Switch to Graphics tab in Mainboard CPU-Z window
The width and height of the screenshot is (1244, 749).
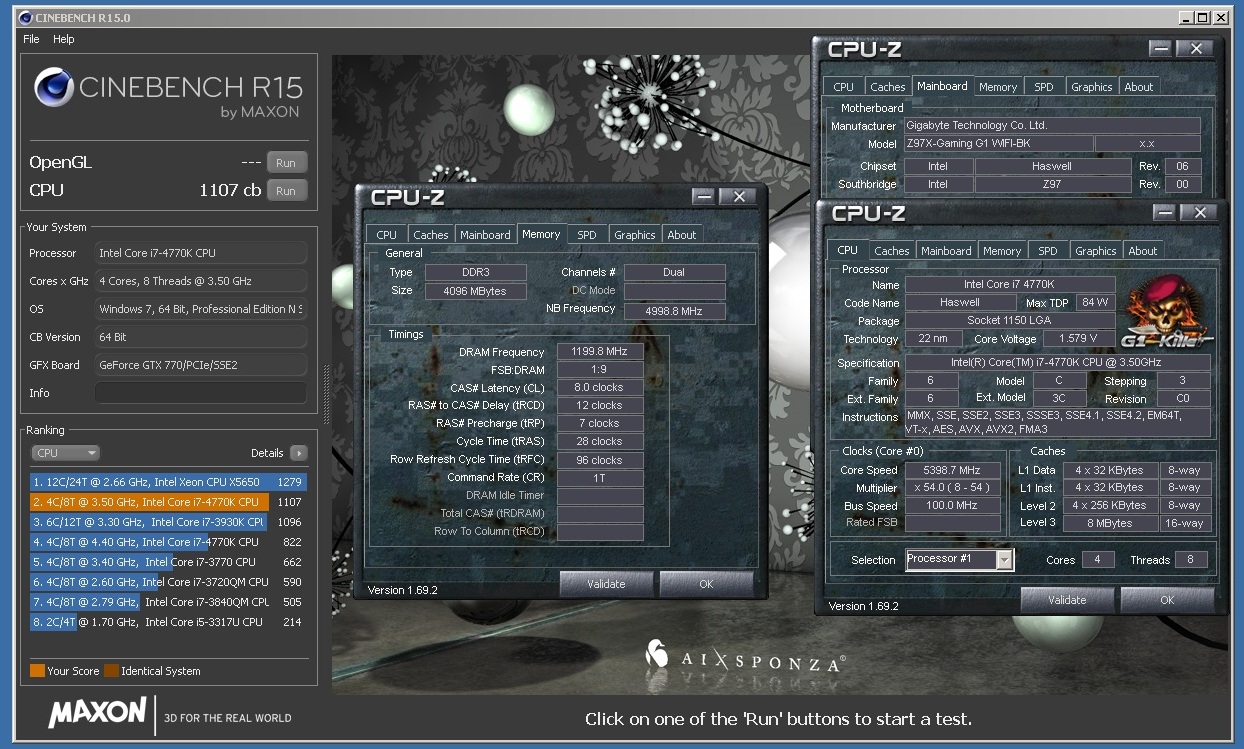tap(1092, 87)
